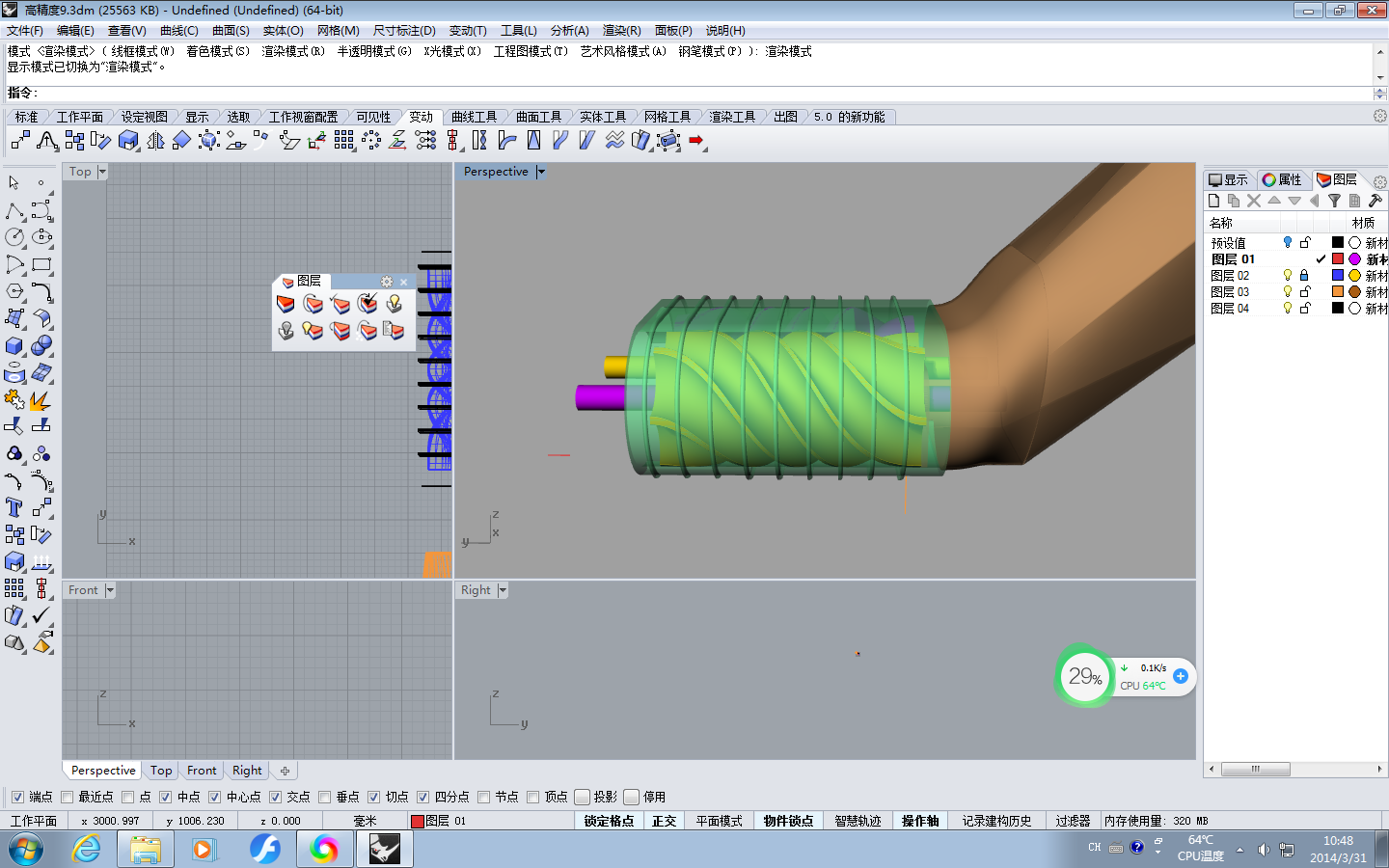
Task: Click the Explode tool icon
Action: click(41, 399)
